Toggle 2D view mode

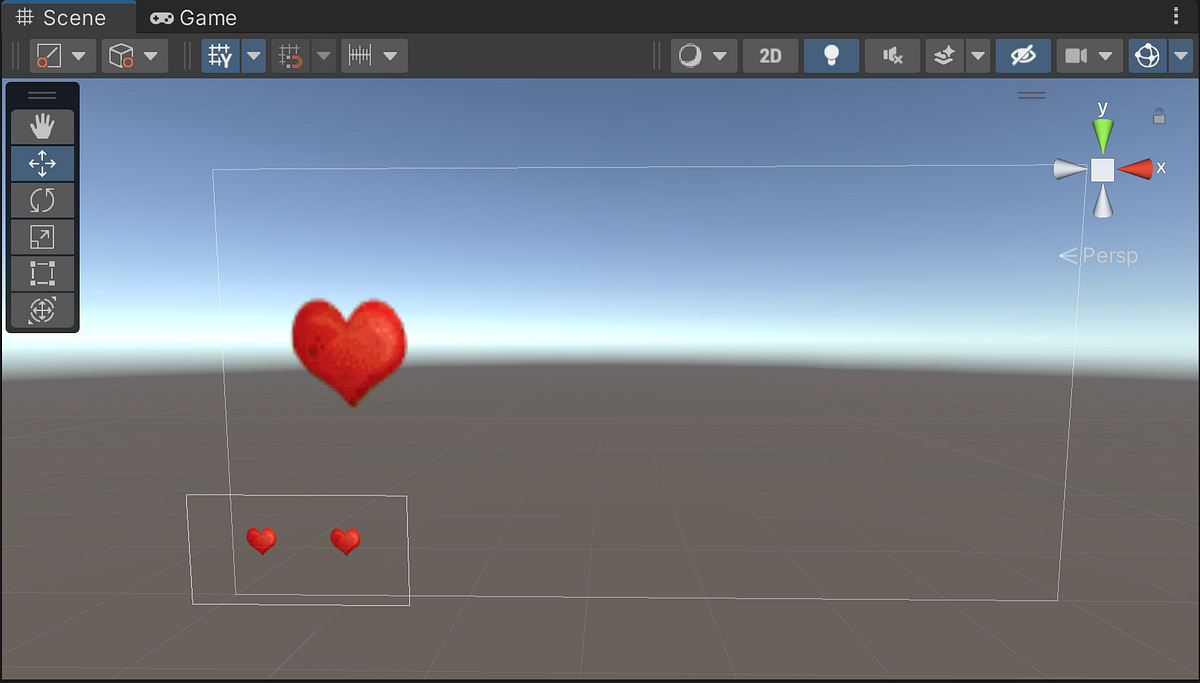(770, 56)
